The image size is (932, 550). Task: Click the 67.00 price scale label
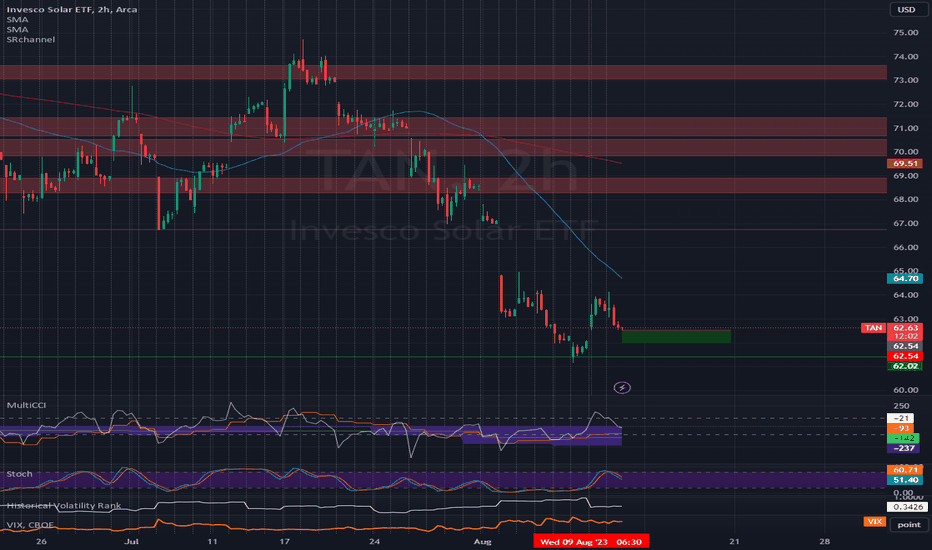[905, 224]
